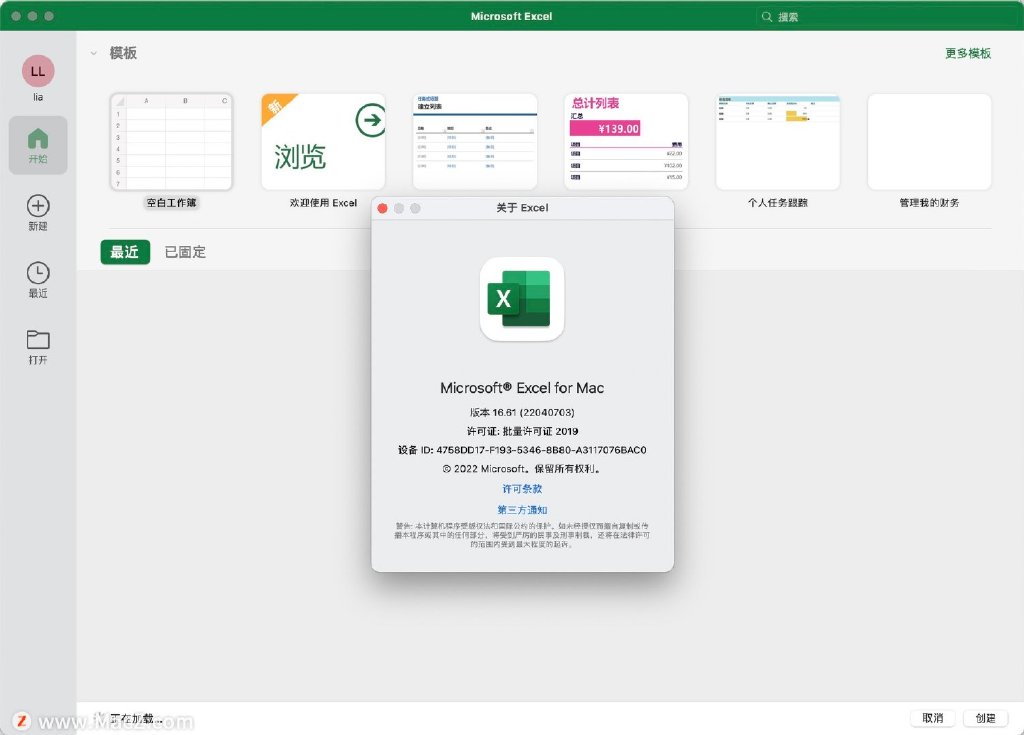The height and width of the screenshot is (735, 1024).
Task: Close the 关于 Excel dialog
Action: coord(382,208)
